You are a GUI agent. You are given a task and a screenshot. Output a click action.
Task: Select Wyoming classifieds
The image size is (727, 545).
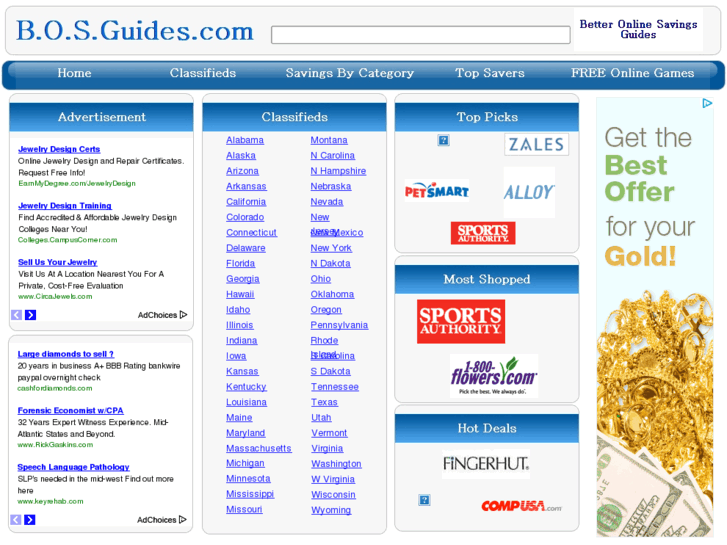(x=331, y=510)
